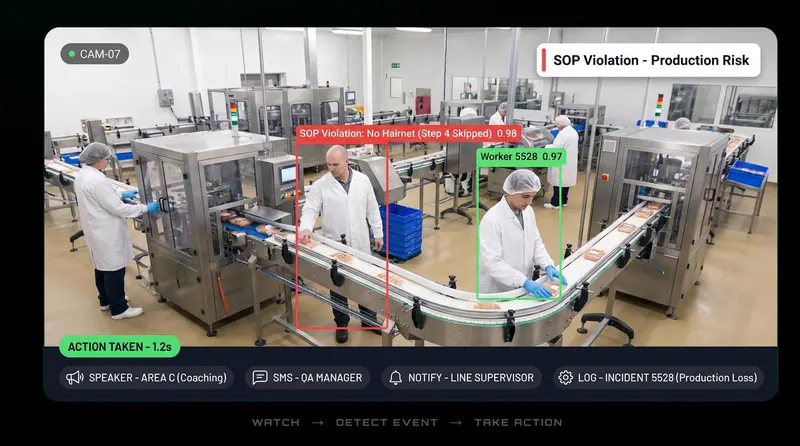Select the SMS - QA MANAGER action
The height and width of the screenshot is (446, 800).
pyautogui.click(x=308, y=378)
